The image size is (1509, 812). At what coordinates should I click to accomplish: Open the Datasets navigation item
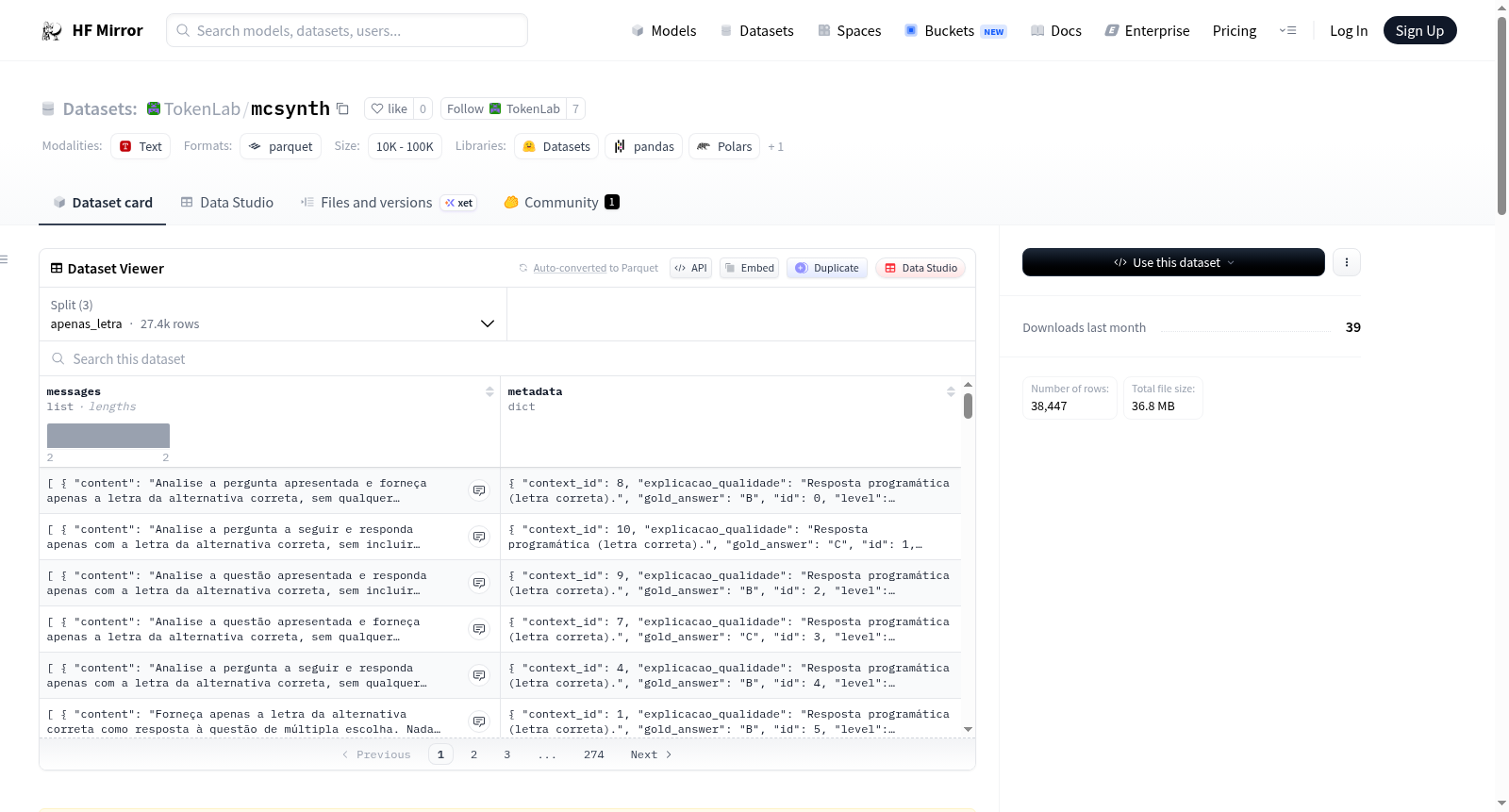tap(756, 31)
